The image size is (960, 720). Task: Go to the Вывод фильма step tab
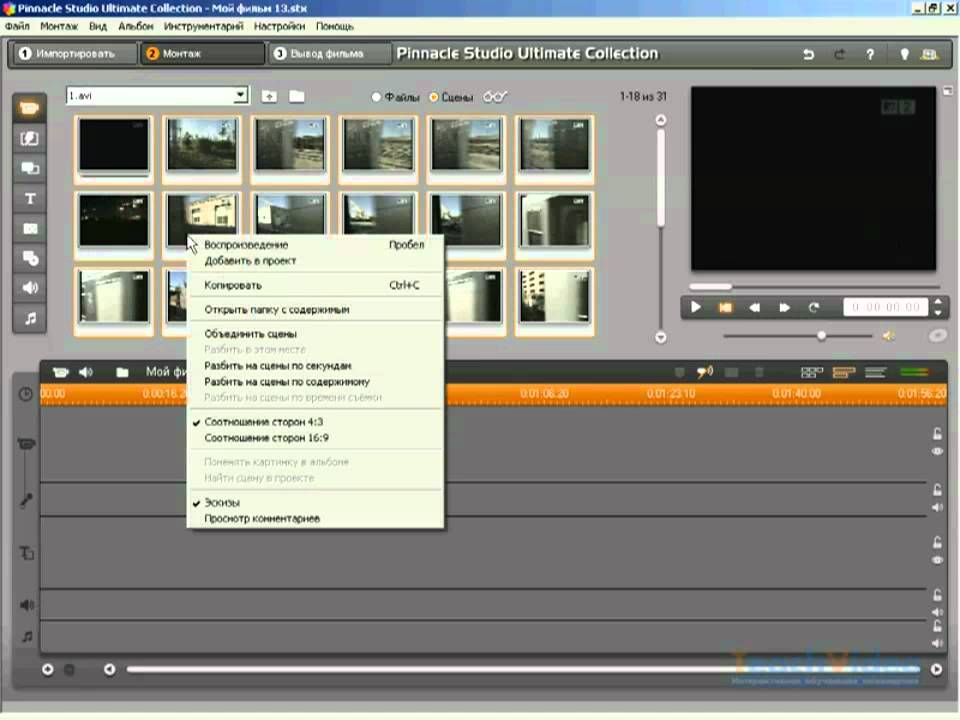pyautogui.click(x=329, y=54)
